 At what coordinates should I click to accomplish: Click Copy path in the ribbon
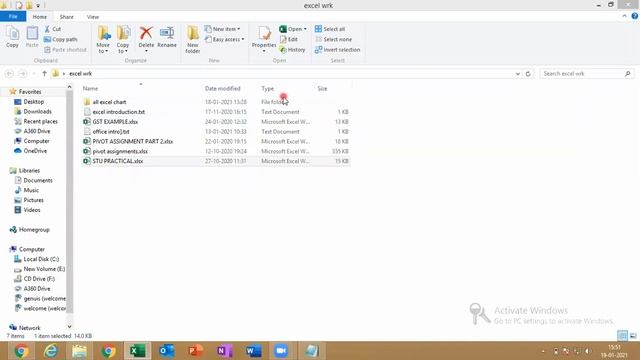pos(60,39)
